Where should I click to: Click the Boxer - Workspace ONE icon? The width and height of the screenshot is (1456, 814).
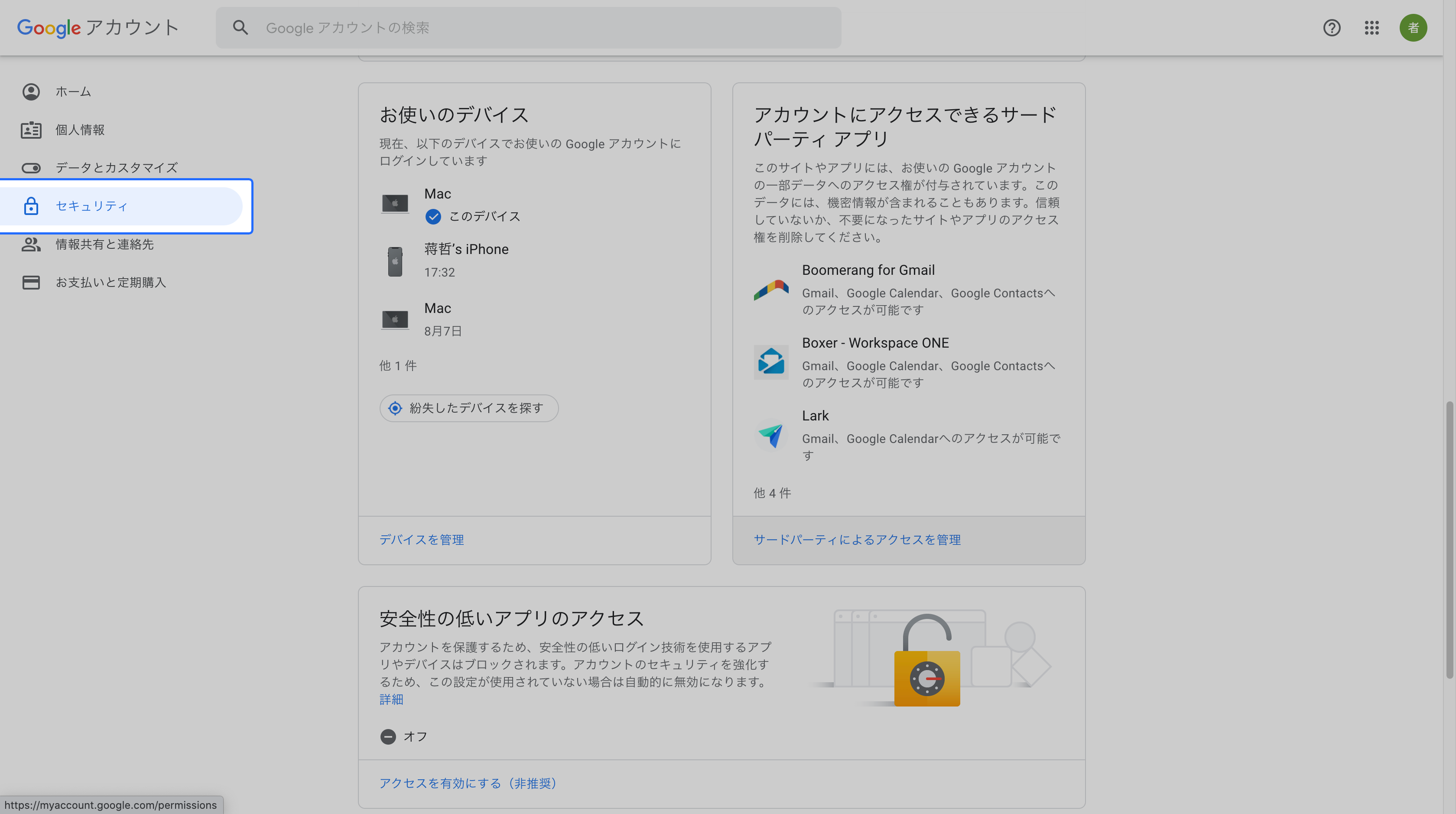point(771,362)
